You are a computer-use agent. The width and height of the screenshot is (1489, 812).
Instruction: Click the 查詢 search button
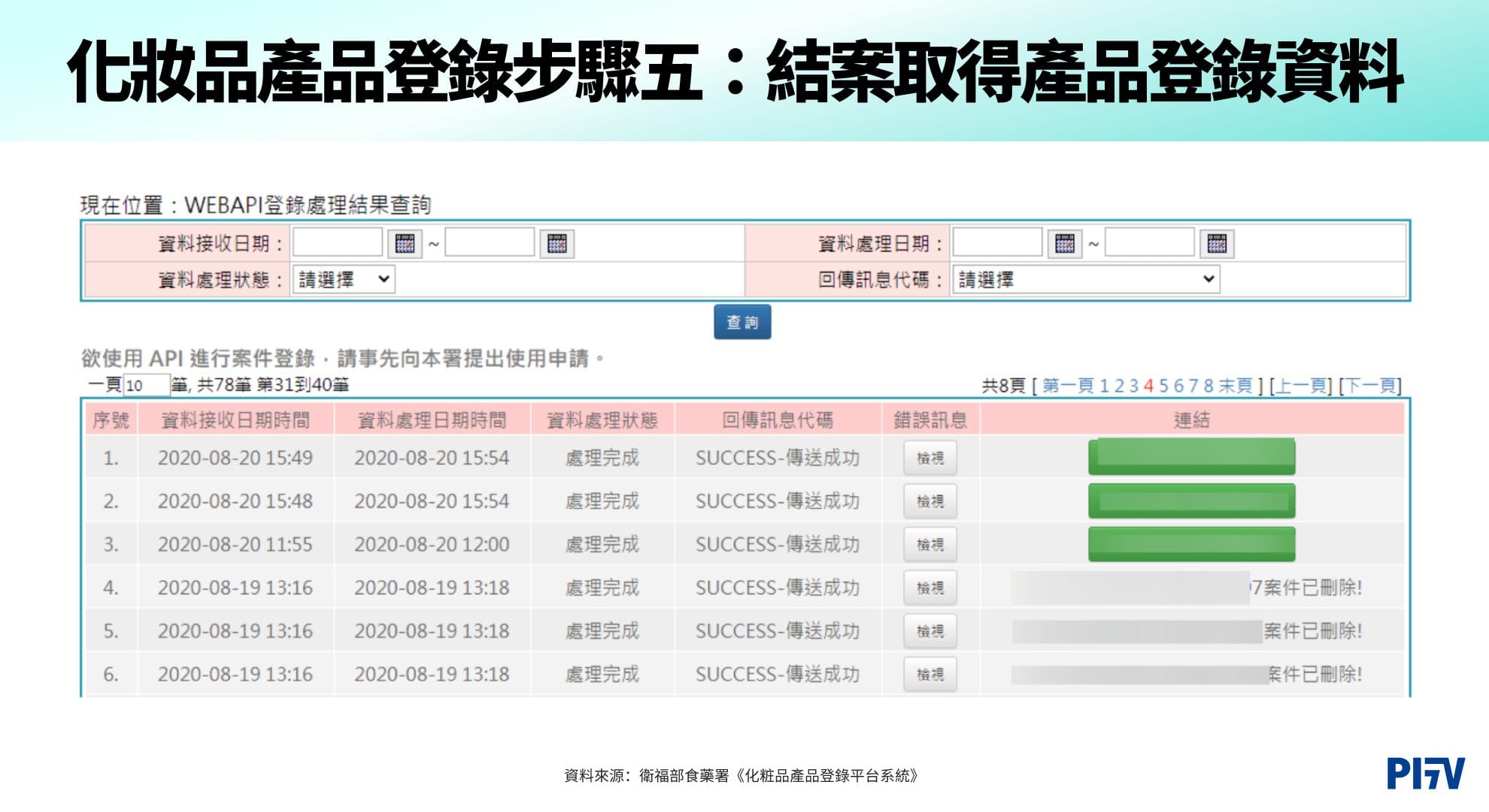(x=744, y=322)
